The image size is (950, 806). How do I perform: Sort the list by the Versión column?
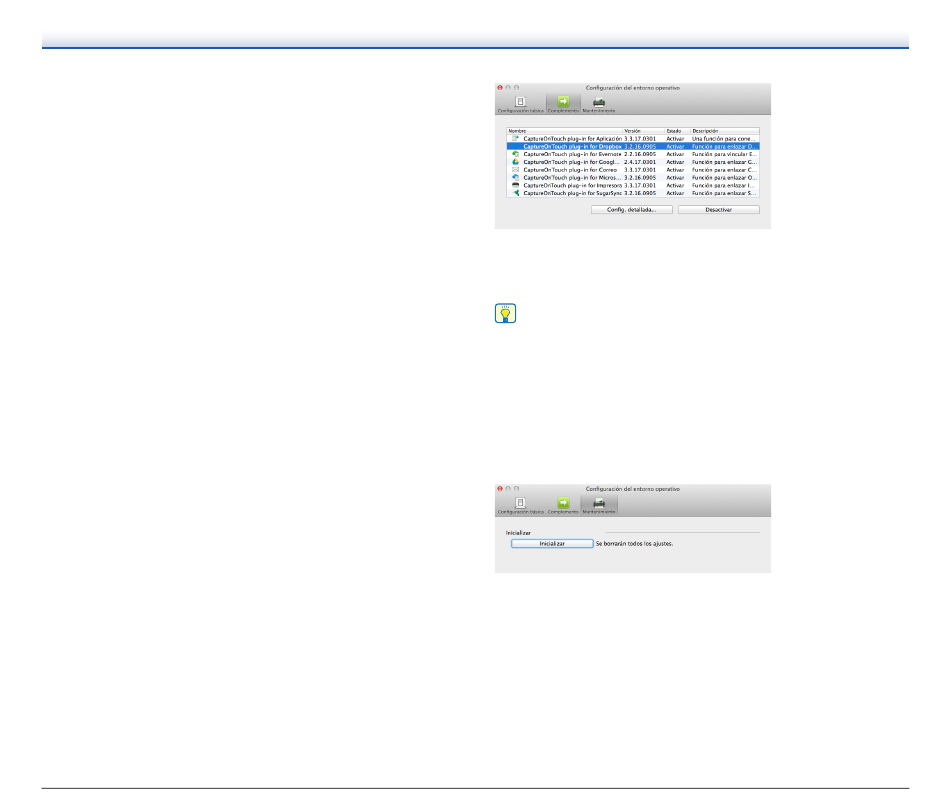(643, 131)
